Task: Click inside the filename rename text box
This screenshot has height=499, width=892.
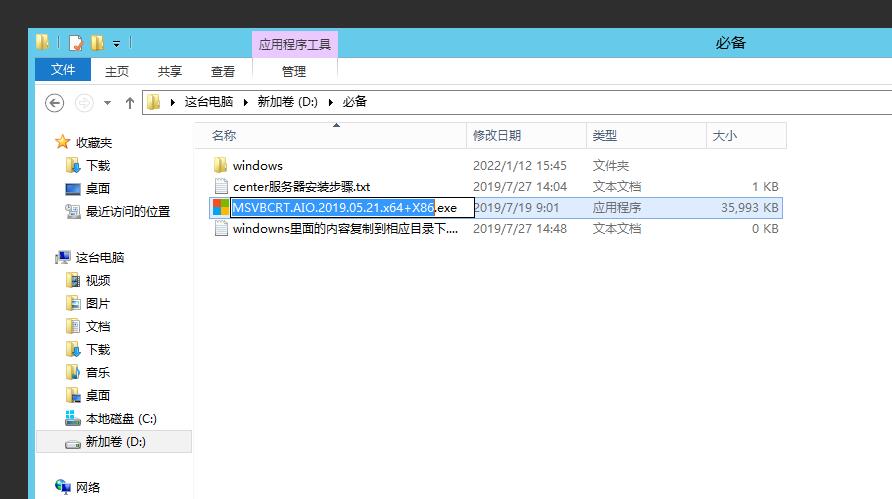Action: 452,208
